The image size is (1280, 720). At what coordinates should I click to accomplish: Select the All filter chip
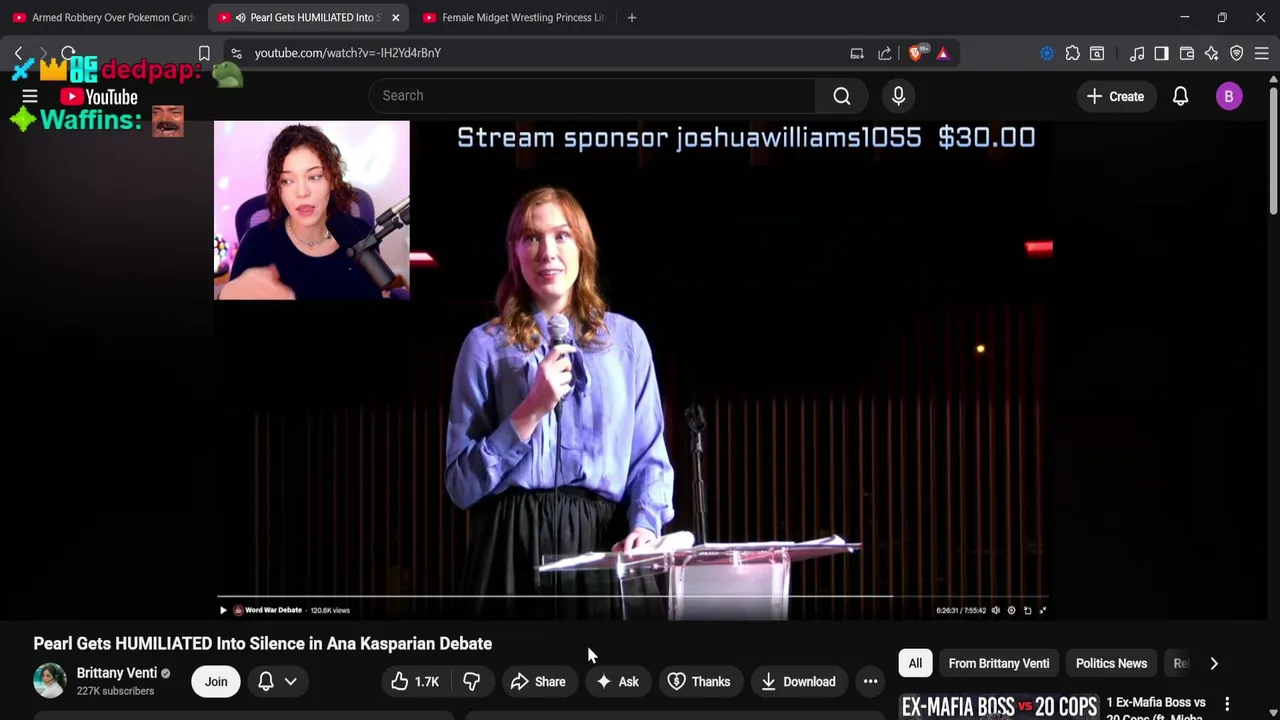click(915, 663)
